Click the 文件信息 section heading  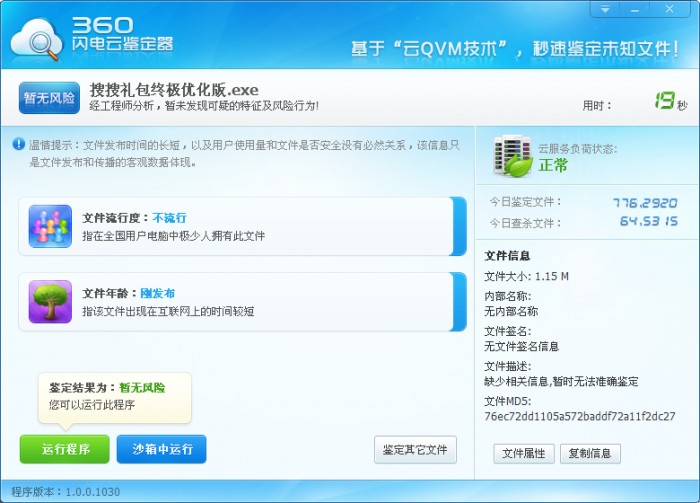[507, 256]
